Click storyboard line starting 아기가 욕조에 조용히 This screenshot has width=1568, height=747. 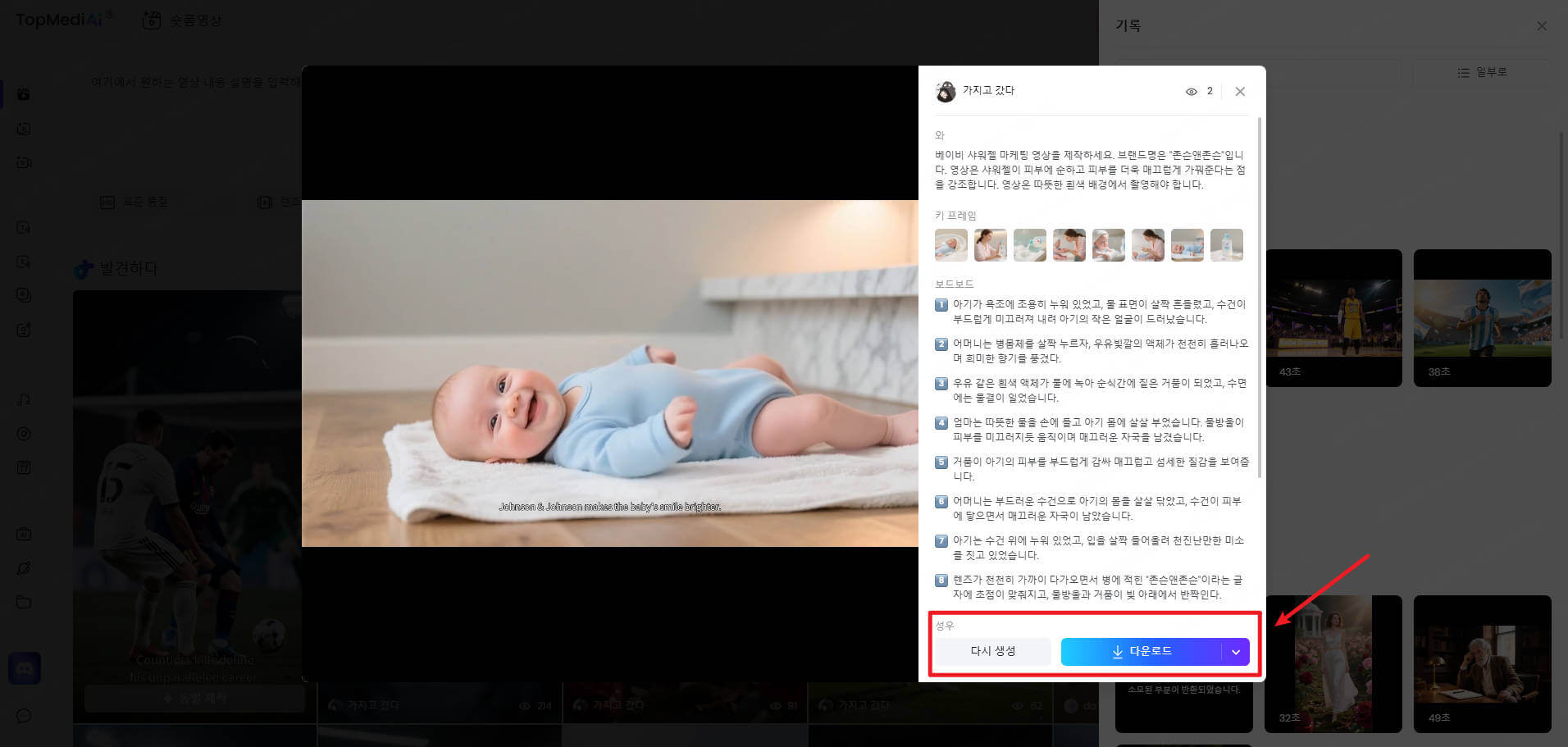click(x=1099, y=312)
